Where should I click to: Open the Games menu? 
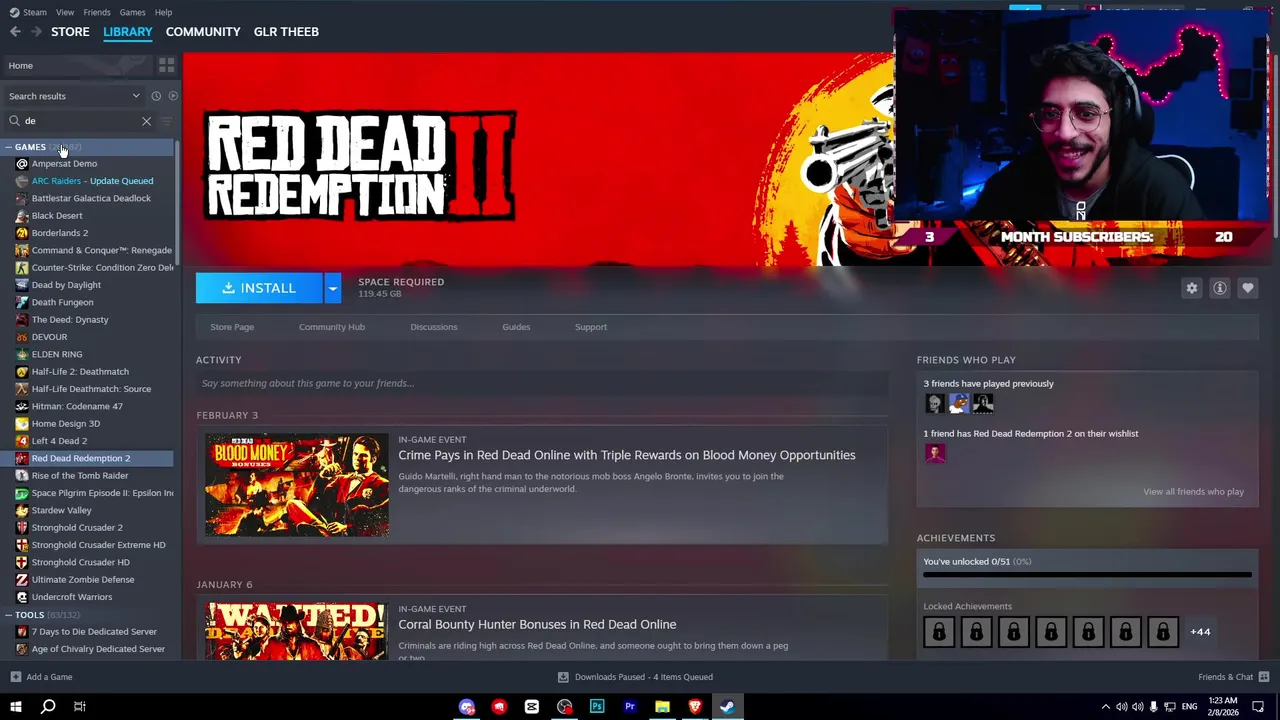coord(132,12)
